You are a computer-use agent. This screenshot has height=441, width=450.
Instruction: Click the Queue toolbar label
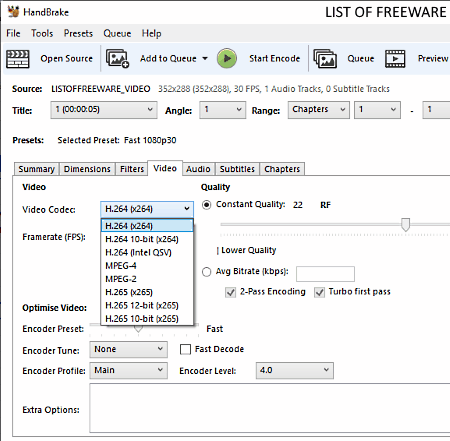(361, 59)
